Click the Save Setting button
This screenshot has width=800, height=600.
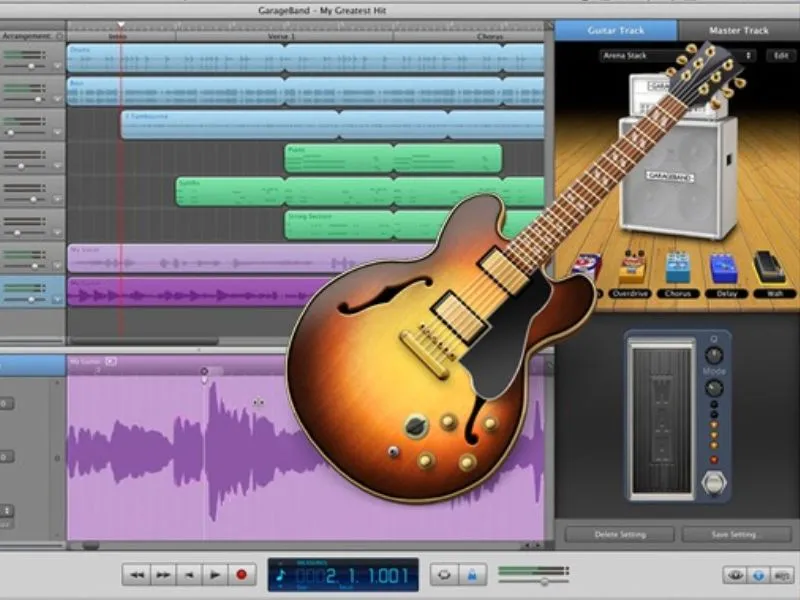736,535
